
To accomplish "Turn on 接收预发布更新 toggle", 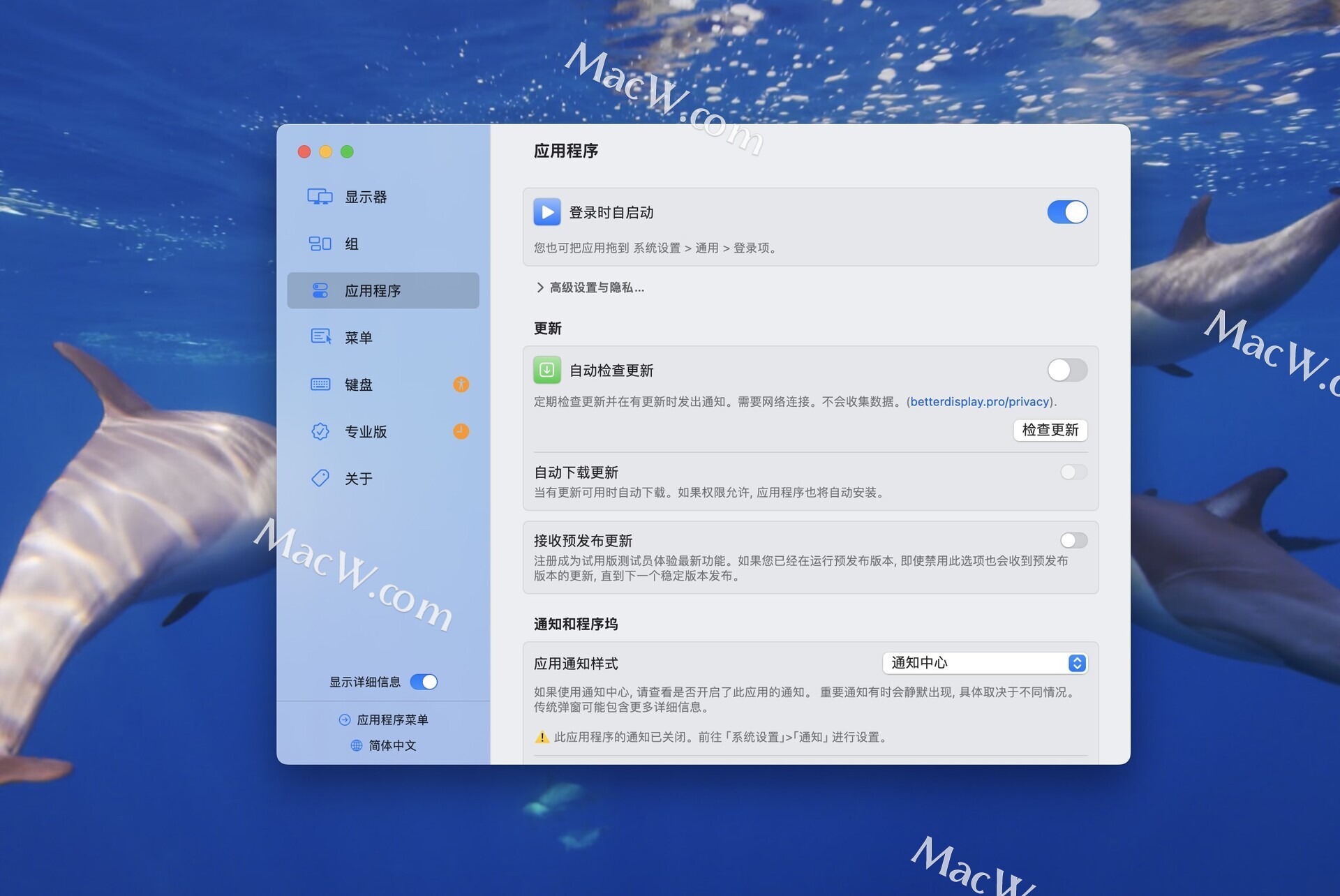I will (x=1073, y=540).
